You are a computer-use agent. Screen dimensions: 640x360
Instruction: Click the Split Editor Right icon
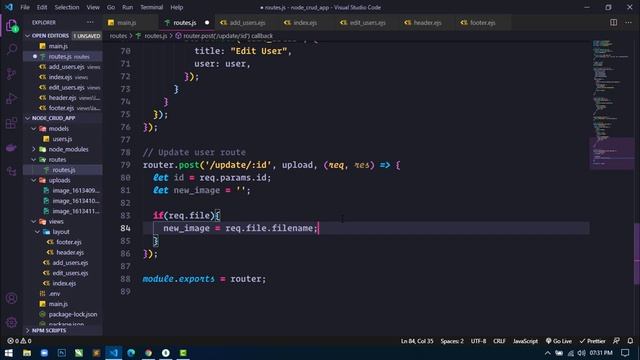[x=613, y=22]
